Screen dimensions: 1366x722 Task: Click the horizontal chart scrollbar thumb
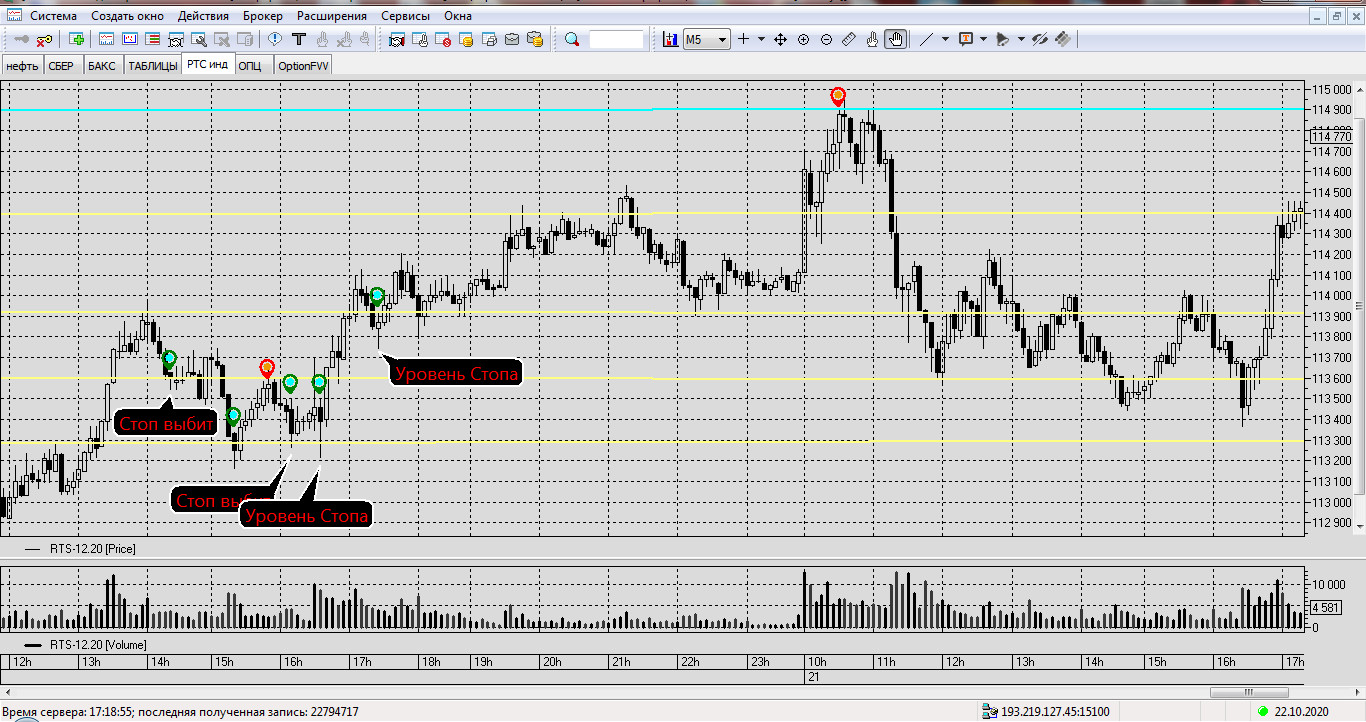coord(1248,692)
